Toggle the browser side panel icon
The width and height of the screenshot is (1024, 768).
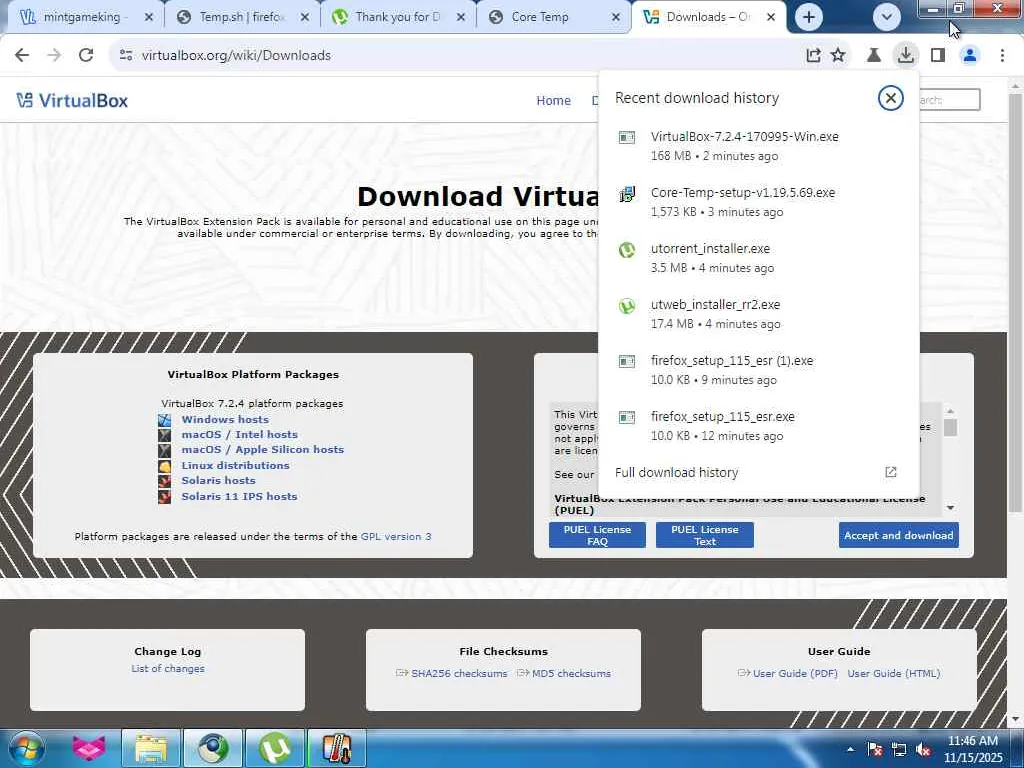pyautogui.click(x=938, y=56)
